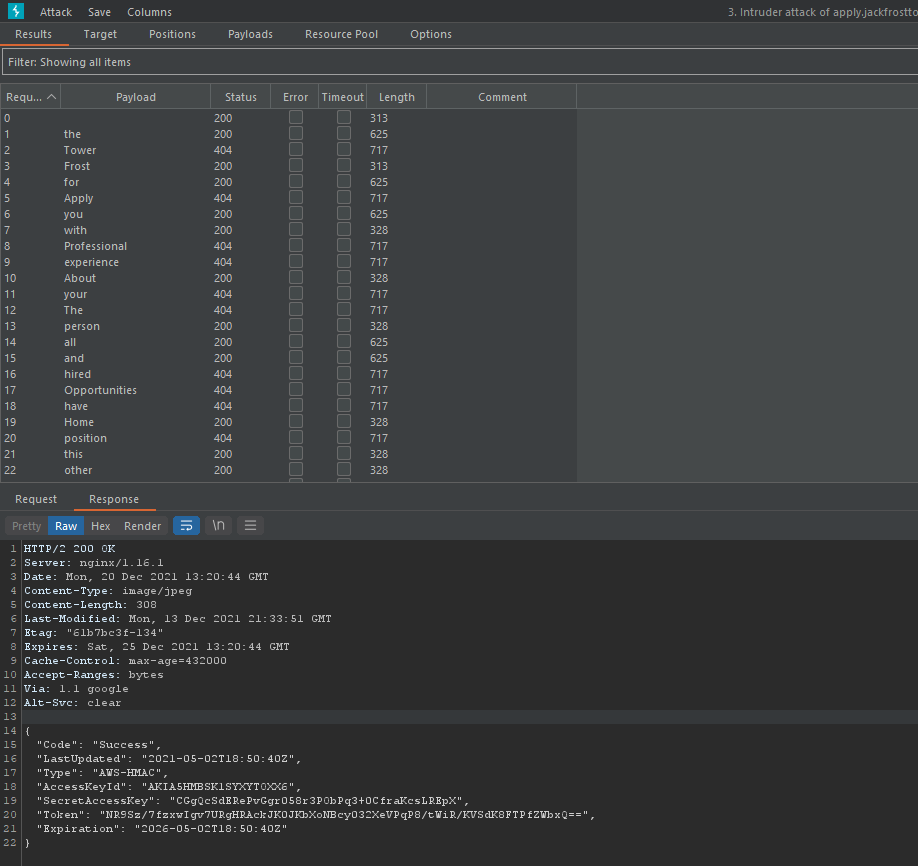
Task: Check the Error box for payload 'Professional'
Action: pos(296,246)
